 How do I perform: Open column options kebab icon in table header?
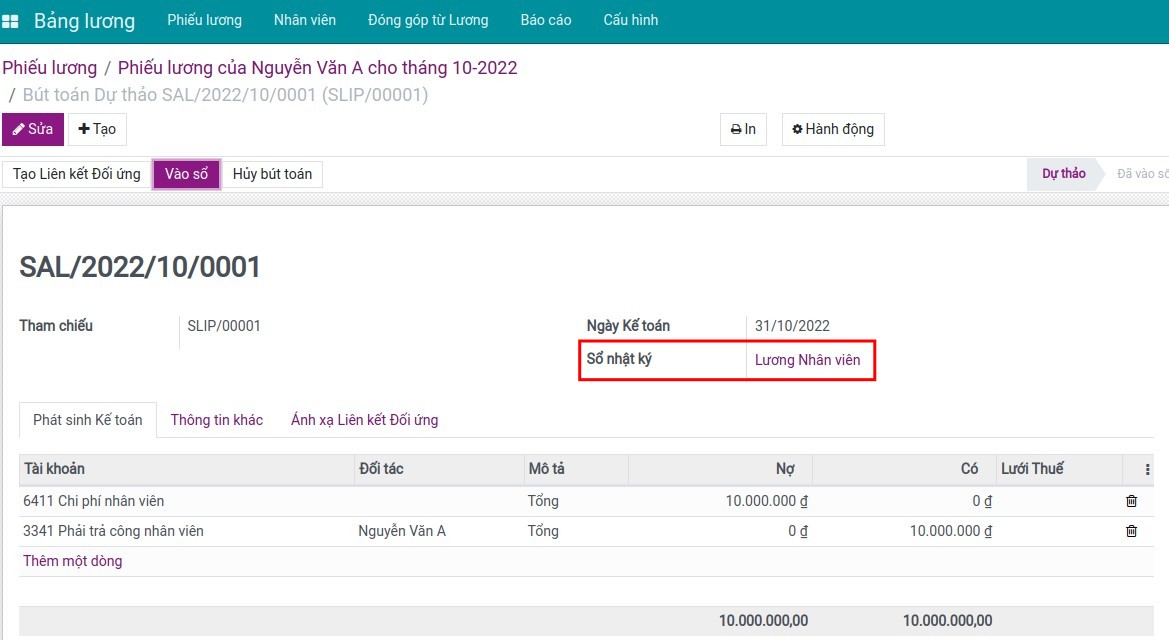coord(1147,469)
